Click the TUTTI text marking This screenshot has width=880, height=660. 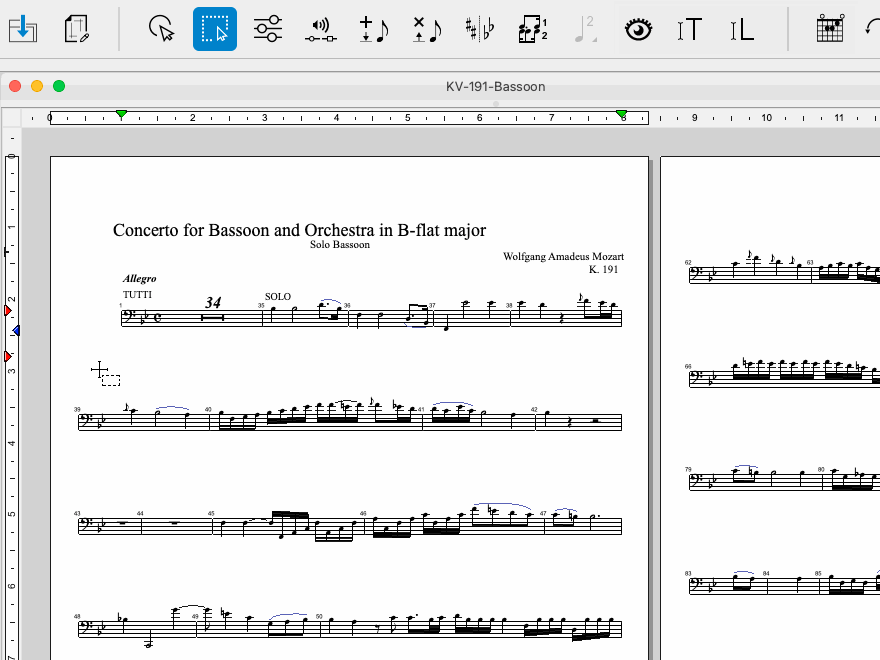click(x=138, y=295)
